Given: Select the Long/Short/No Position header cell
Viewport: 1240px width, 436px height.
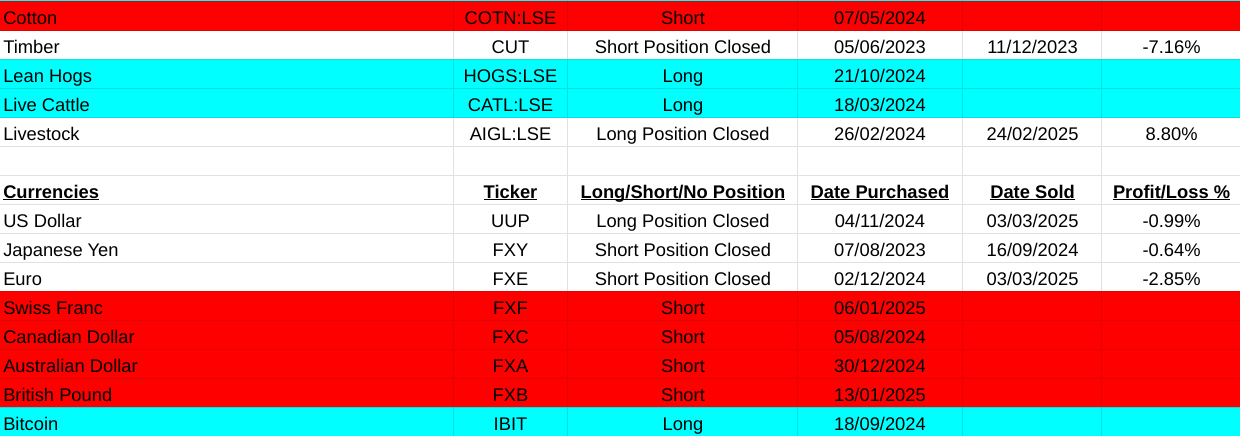Looking at the screenshot, I should coord(682,192).
